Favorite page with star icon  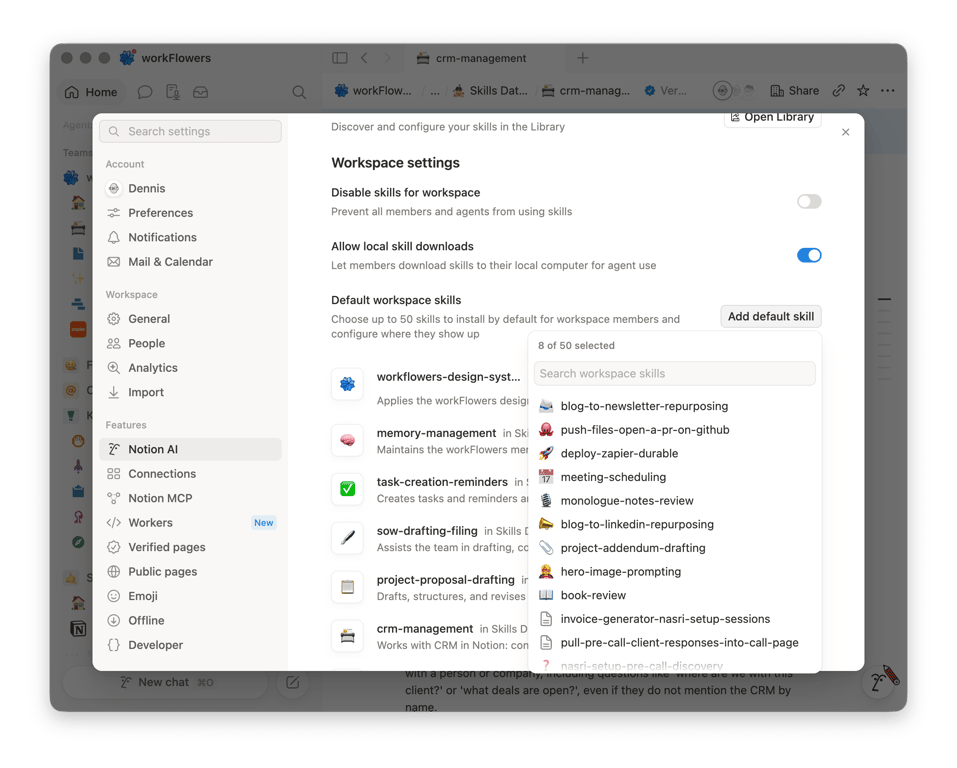coord(863,91)
